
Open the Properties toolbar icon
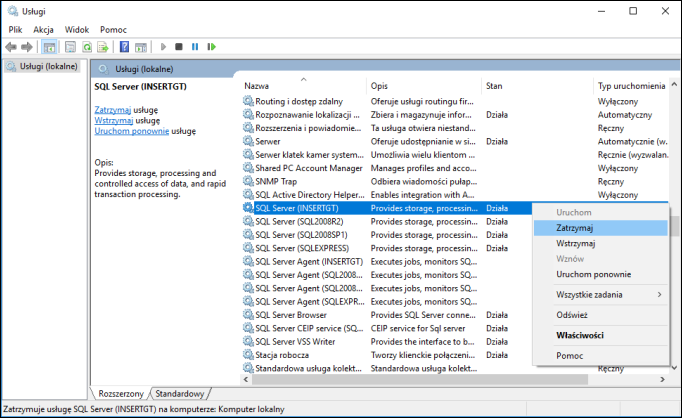tap(70, 47)
